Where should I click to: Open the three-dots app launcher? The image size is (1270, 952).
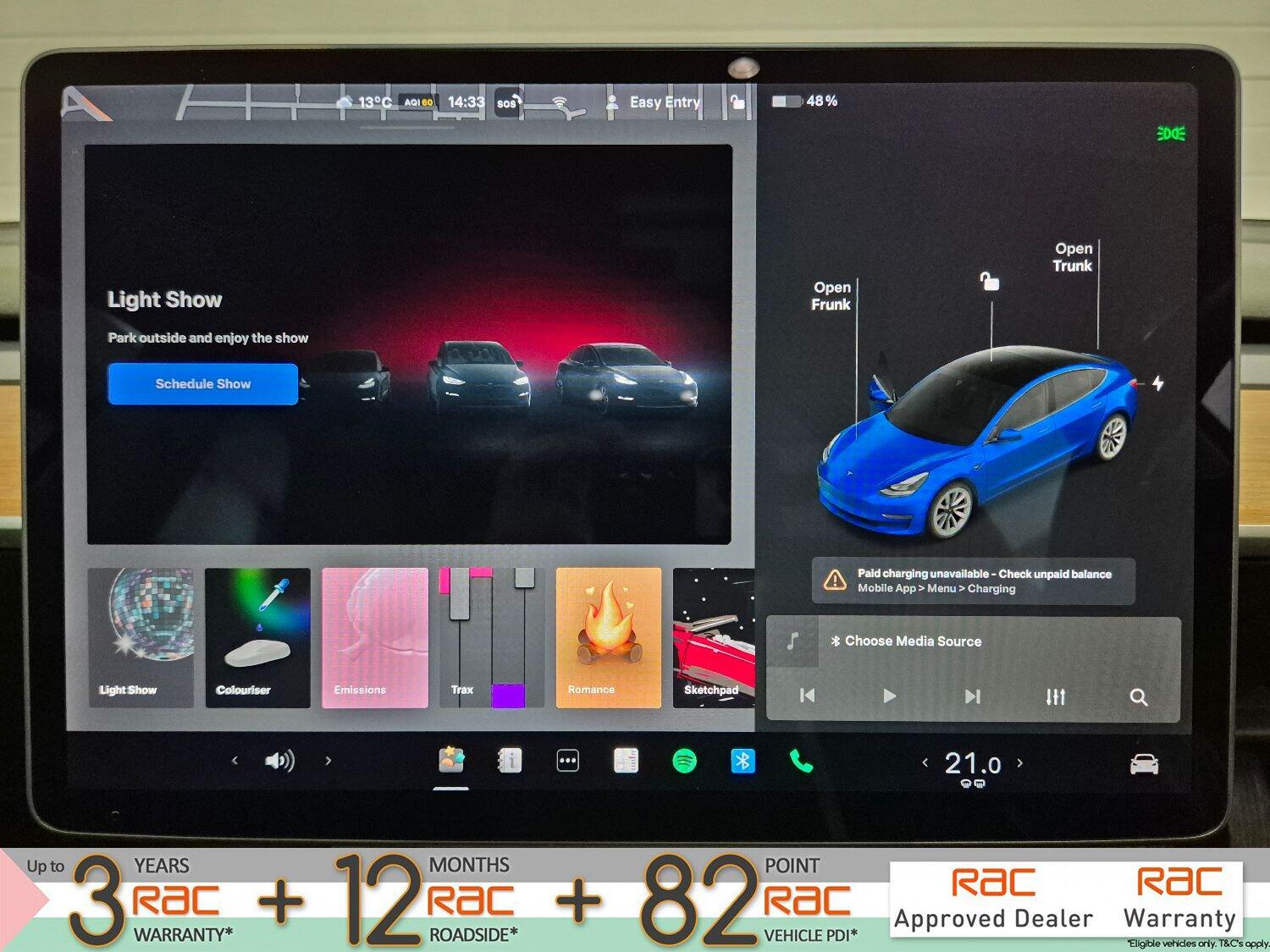pyautogui.click(x=567, y=762)
